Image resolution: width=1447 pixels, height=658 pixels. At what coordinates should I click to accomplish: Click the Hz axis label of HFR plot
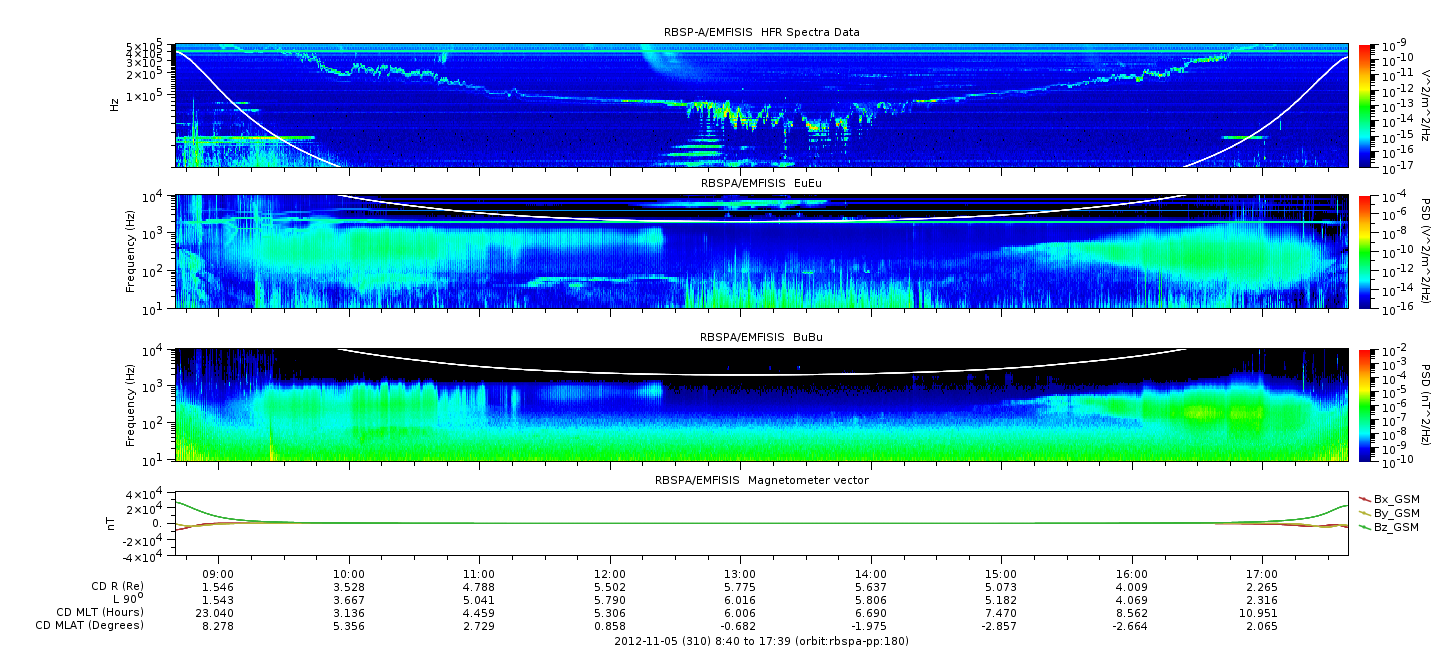click(116, 105)
